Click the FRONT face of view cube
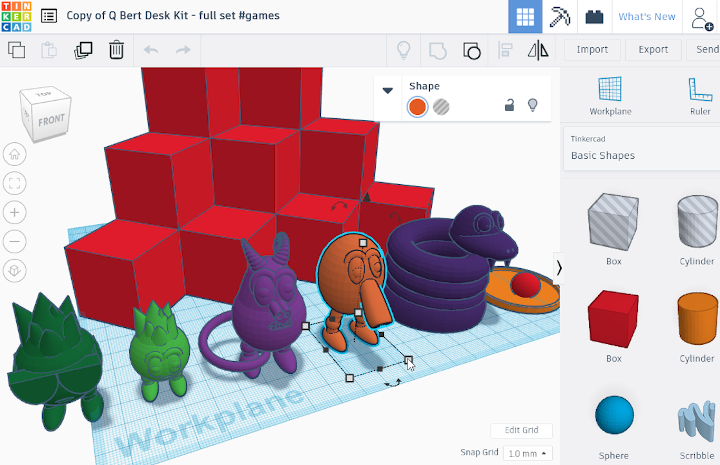Image resolution: width=720 pixels, height=465 pixels. [x=51, y=120]
